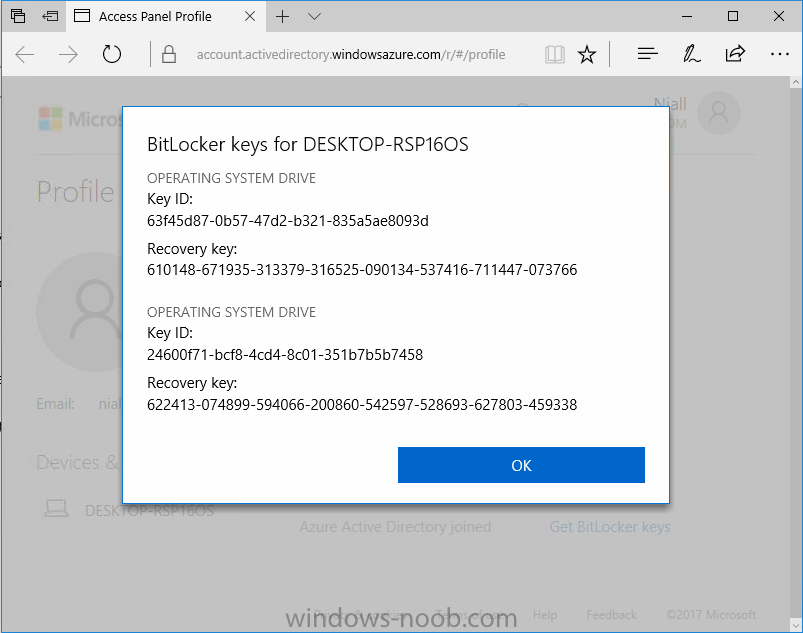
Task: Maximize the Edge browser window
Action: click(733, 16)
